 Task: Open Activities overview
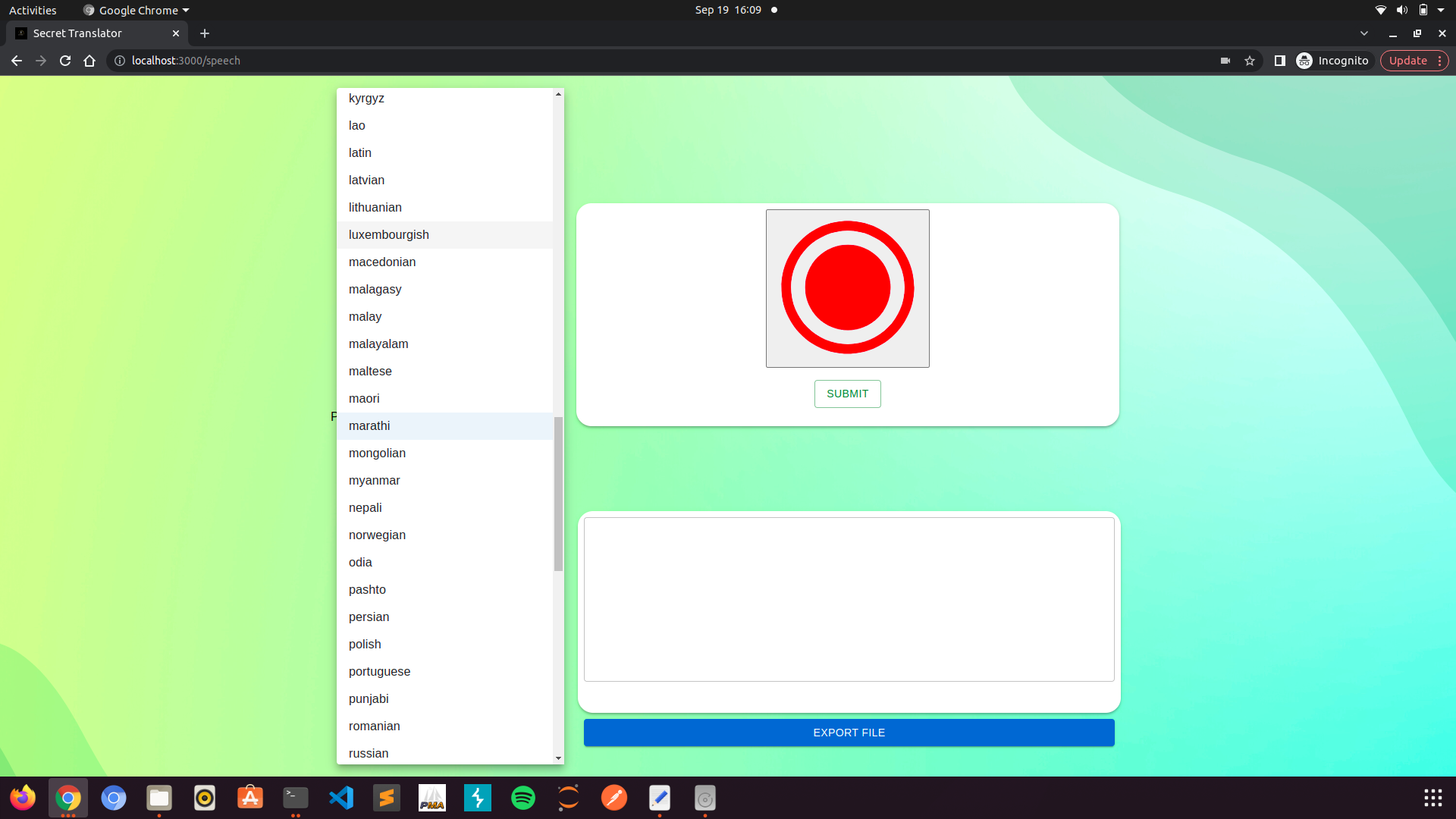coord(33,10)
